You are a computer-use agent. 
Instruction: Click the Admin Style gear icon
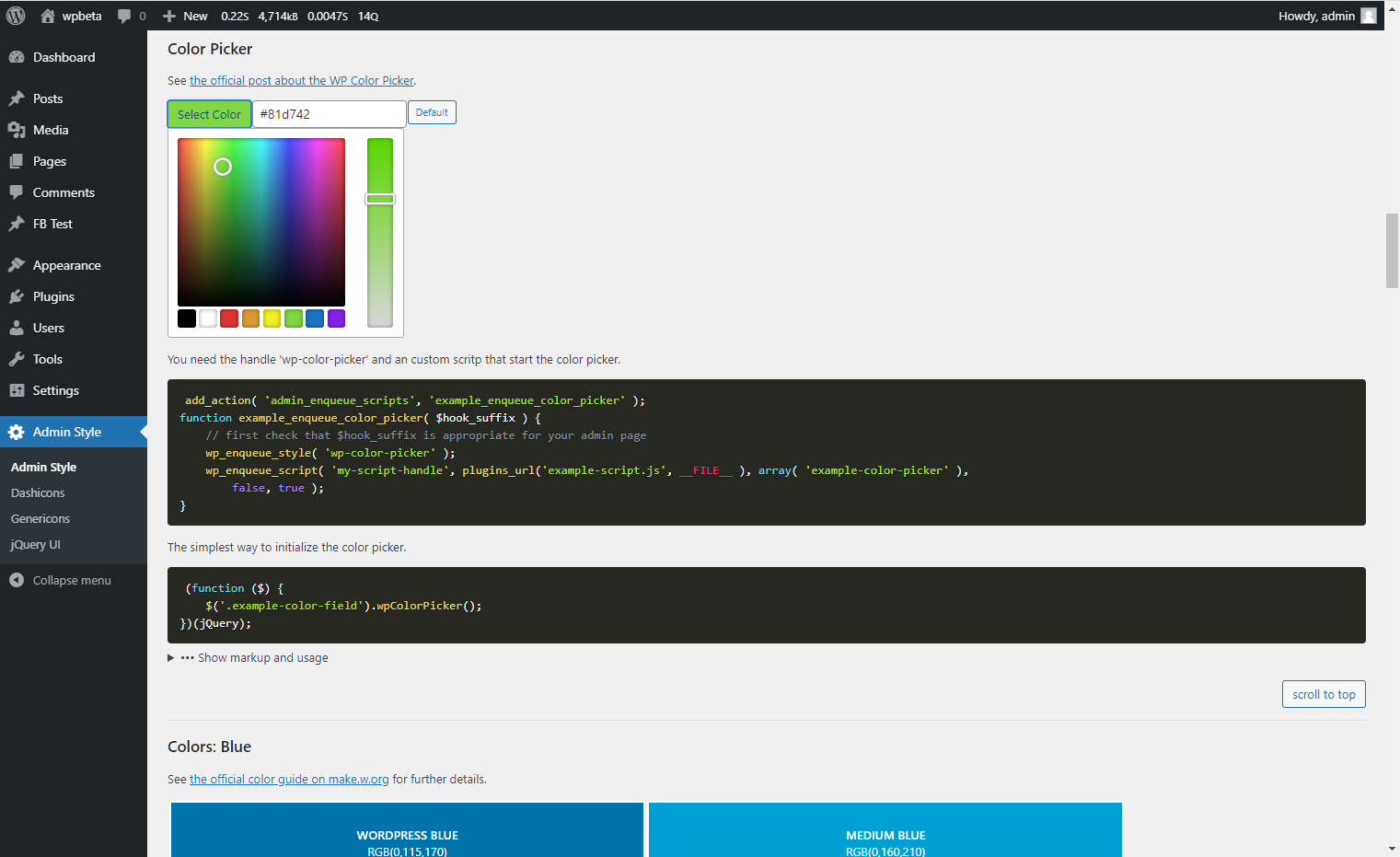coord(17,432)
